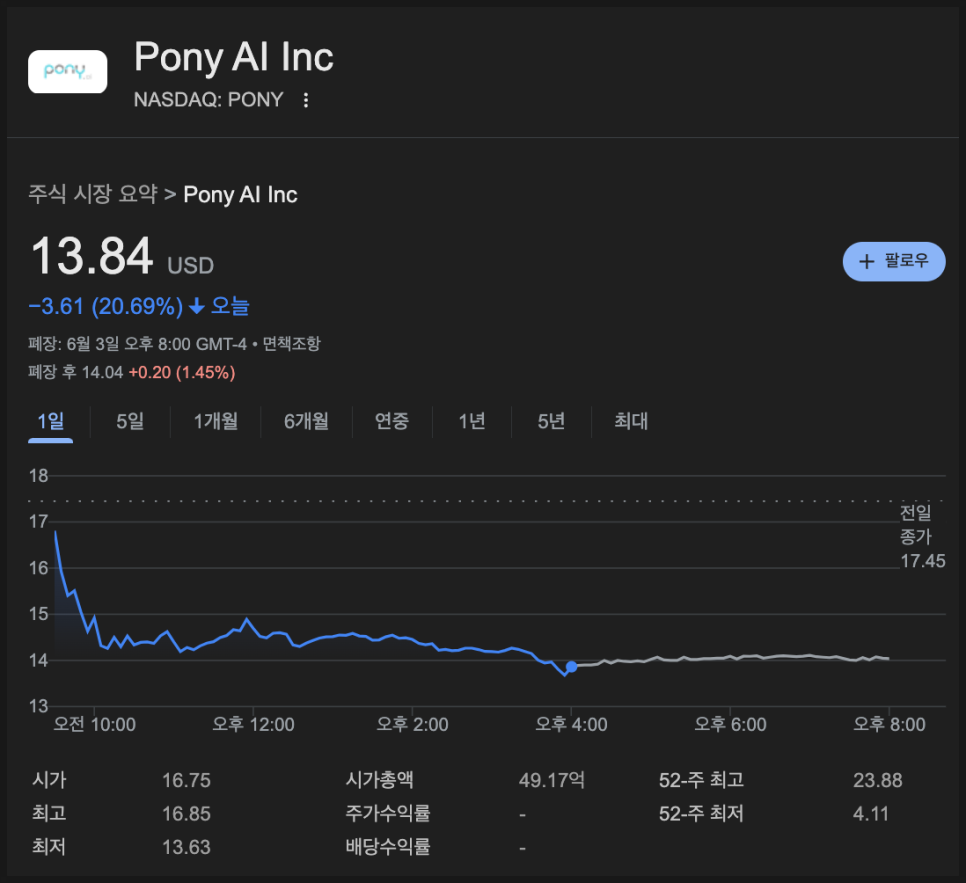
Task: Click the 전일 종가 17.45 label
Action: click(x=922, y=537)
